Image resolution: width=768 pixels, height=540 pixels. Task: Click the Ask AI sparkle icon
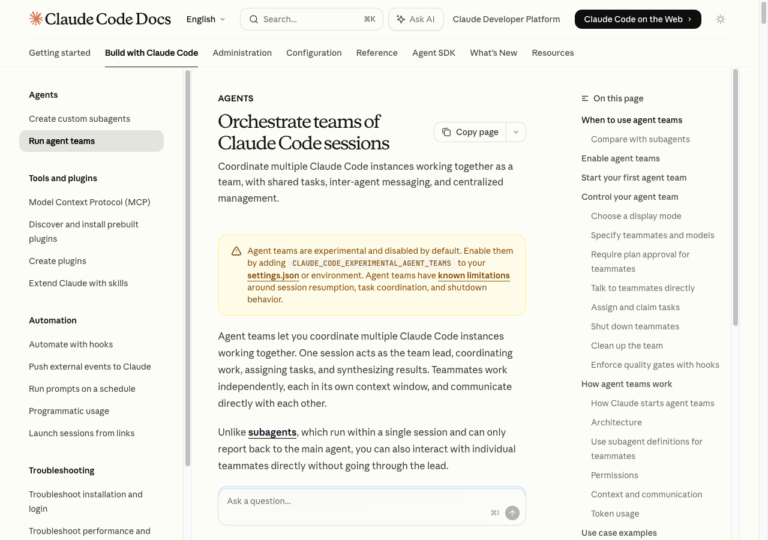401,19
